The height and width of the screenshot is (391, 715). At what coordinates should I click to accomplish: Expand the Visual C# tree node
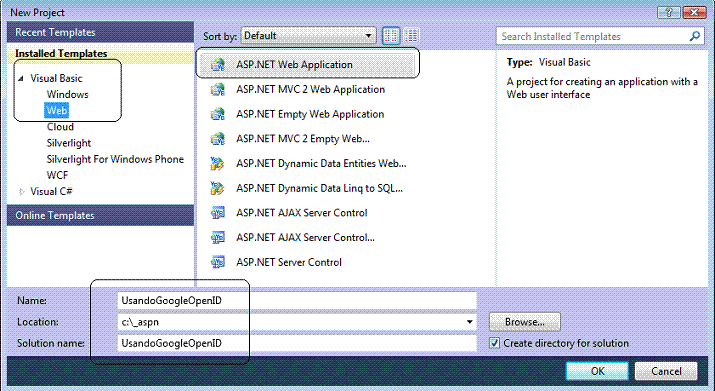pyautogui.click(x=21, y=192)
